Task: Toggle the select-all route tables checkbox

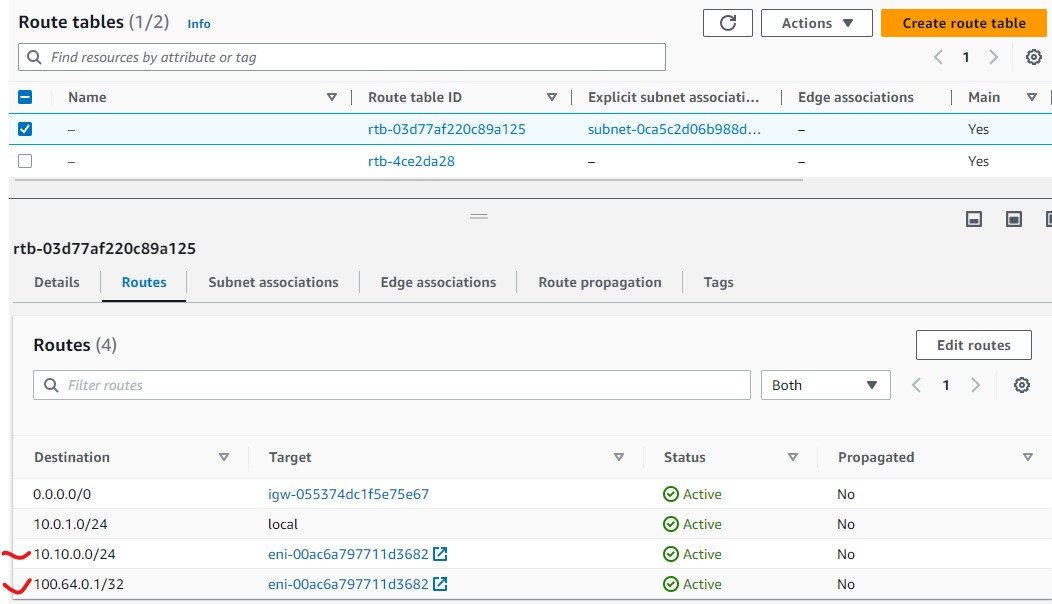Action: pyautogui.click(x=25, y=97)
